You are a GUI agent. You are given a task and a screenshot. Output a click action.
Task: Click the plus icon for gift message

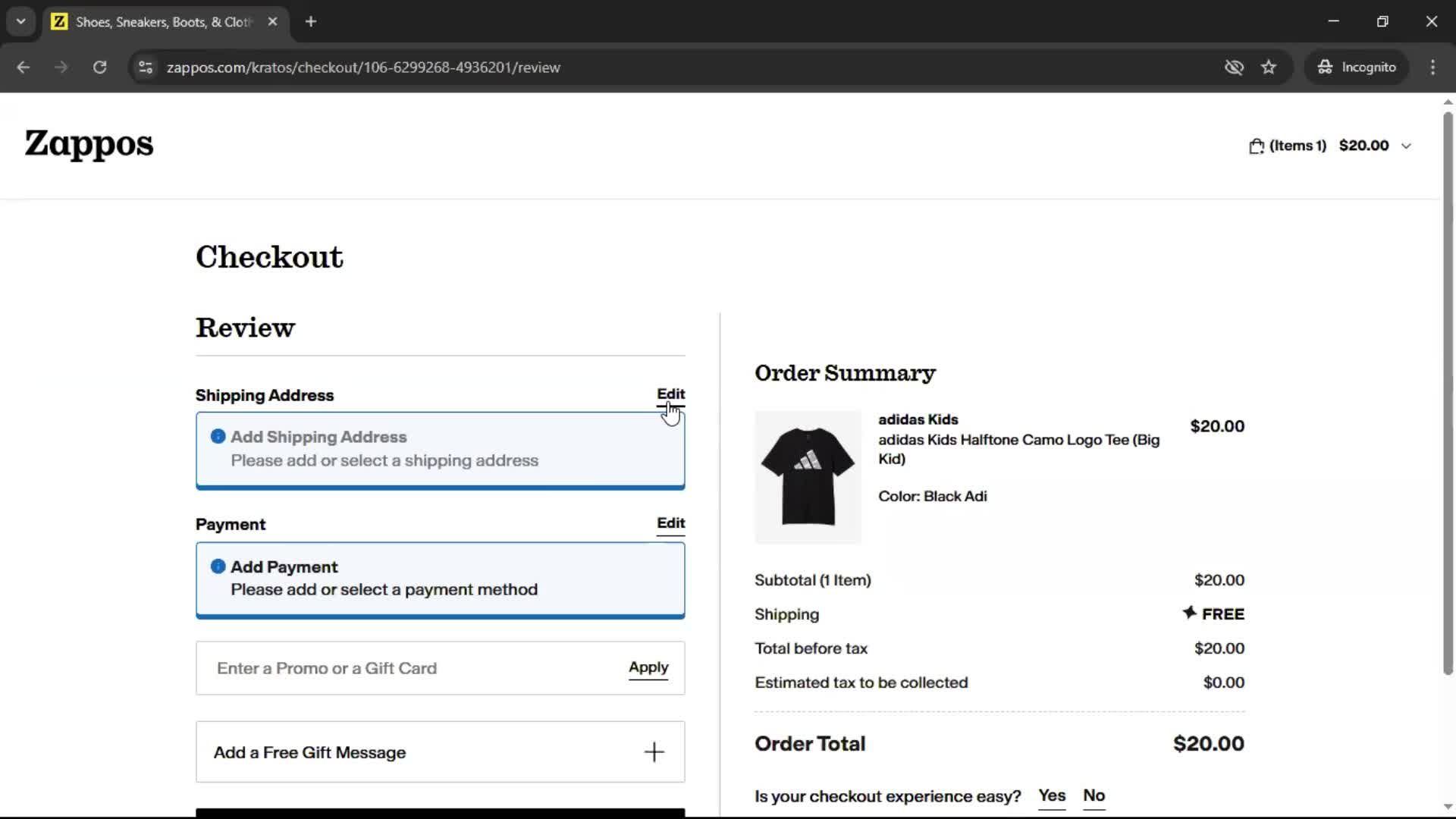click(654, 752)
